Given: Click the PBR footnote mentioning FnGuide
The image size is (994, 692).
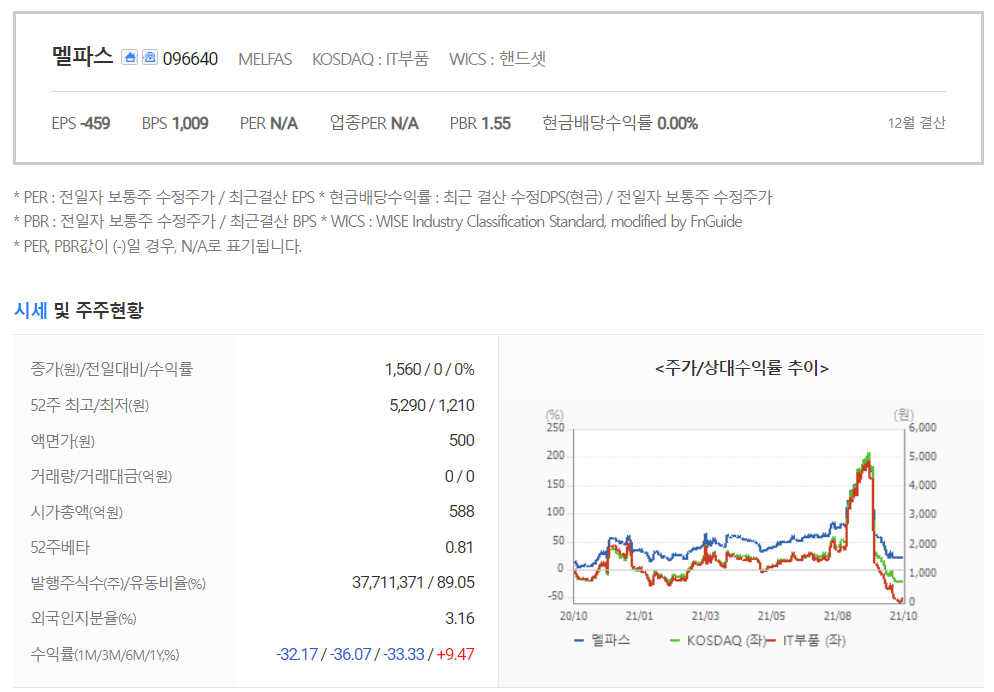Looking at the screenshot, I should tap(377, 222).
